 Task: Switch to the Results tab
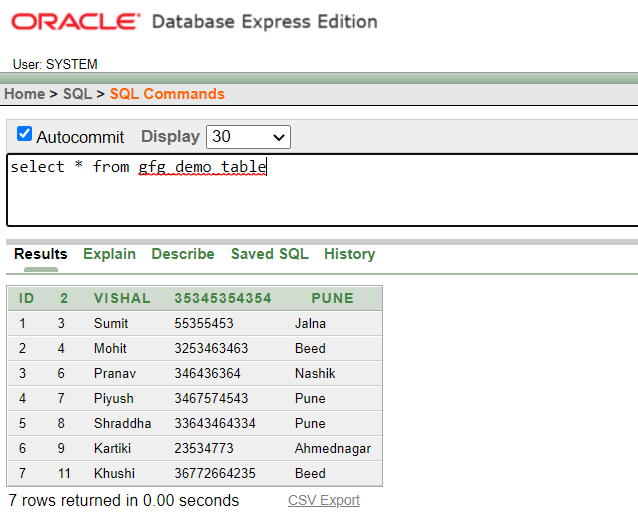41,254
